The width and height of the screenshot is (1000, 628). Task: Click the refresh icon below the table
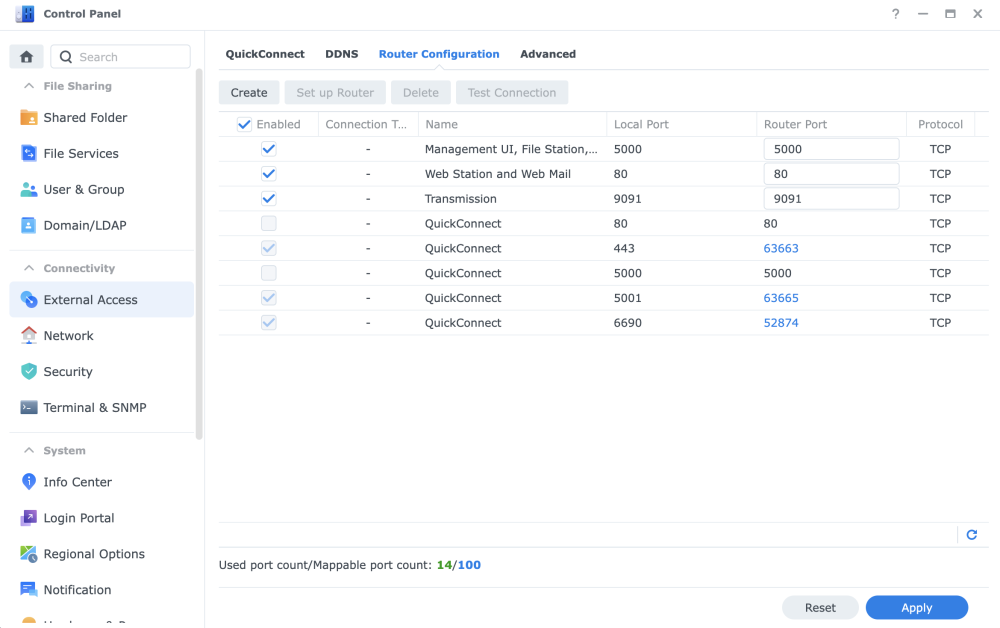[971, 535]
